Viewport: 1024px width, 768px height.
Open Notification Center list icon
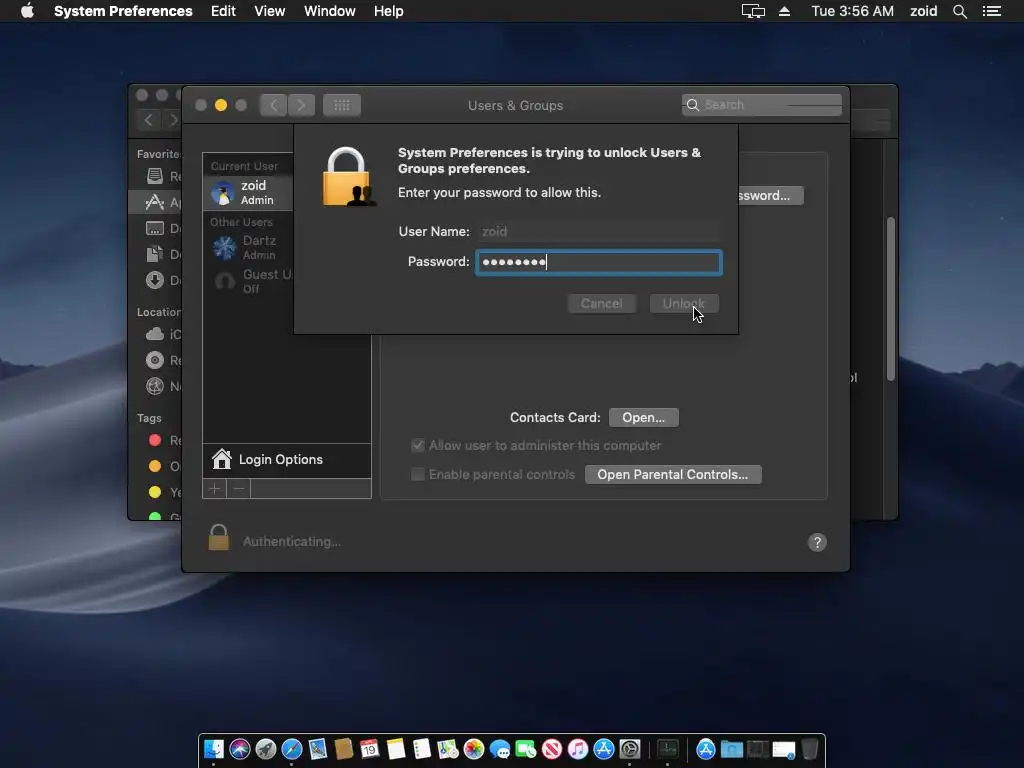pyautogui.click(x=992, y=11)
